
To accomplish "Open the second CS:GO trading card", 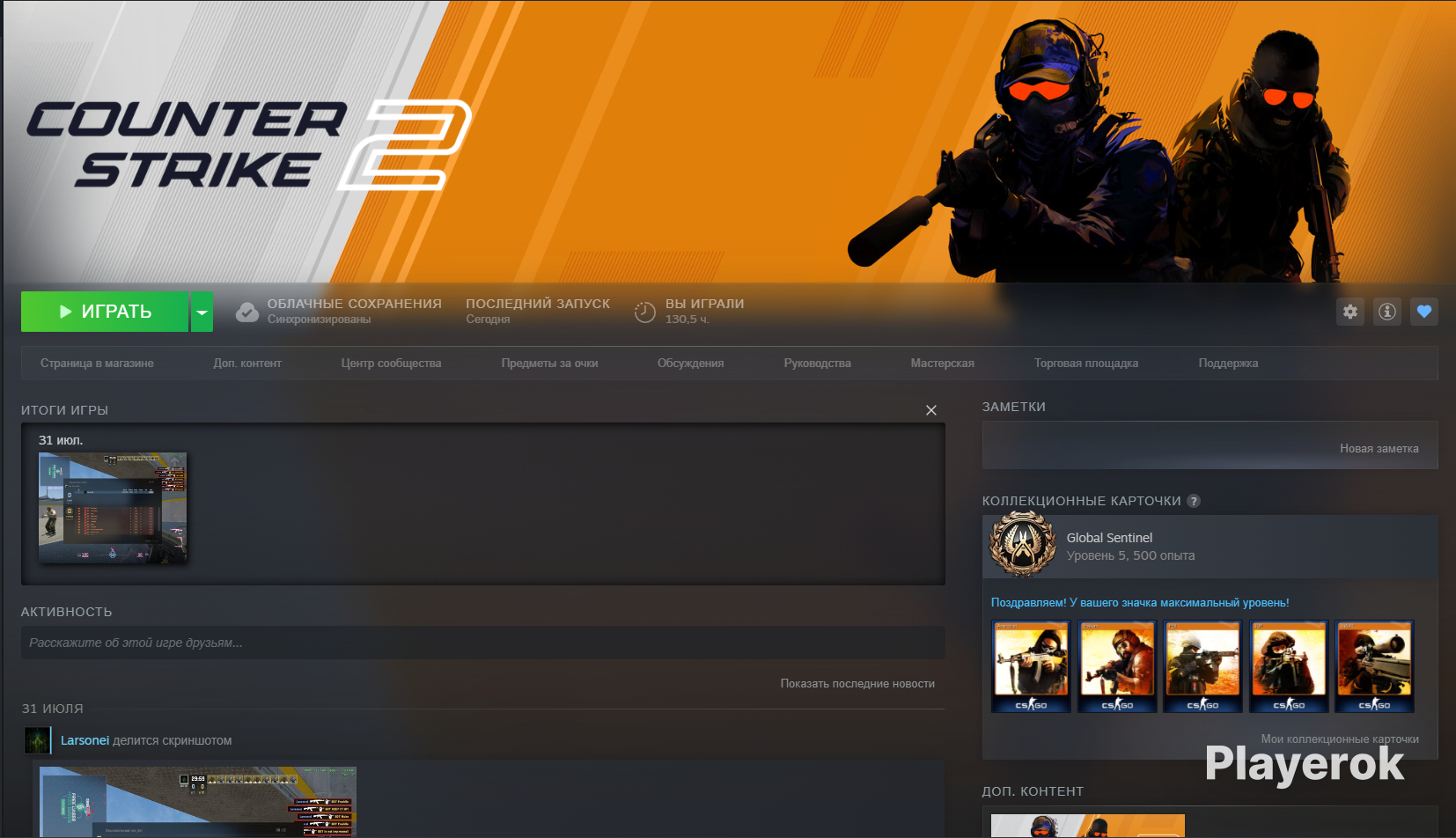I will pyautogui.click(x=1117, y=666).
